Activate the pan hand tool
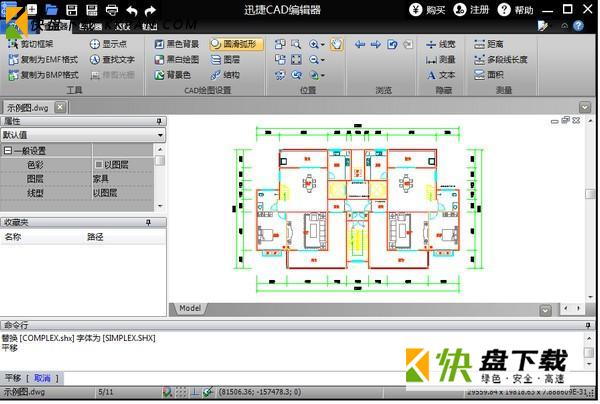The width and height of the screenshot is (600, 404). point(336,44)
